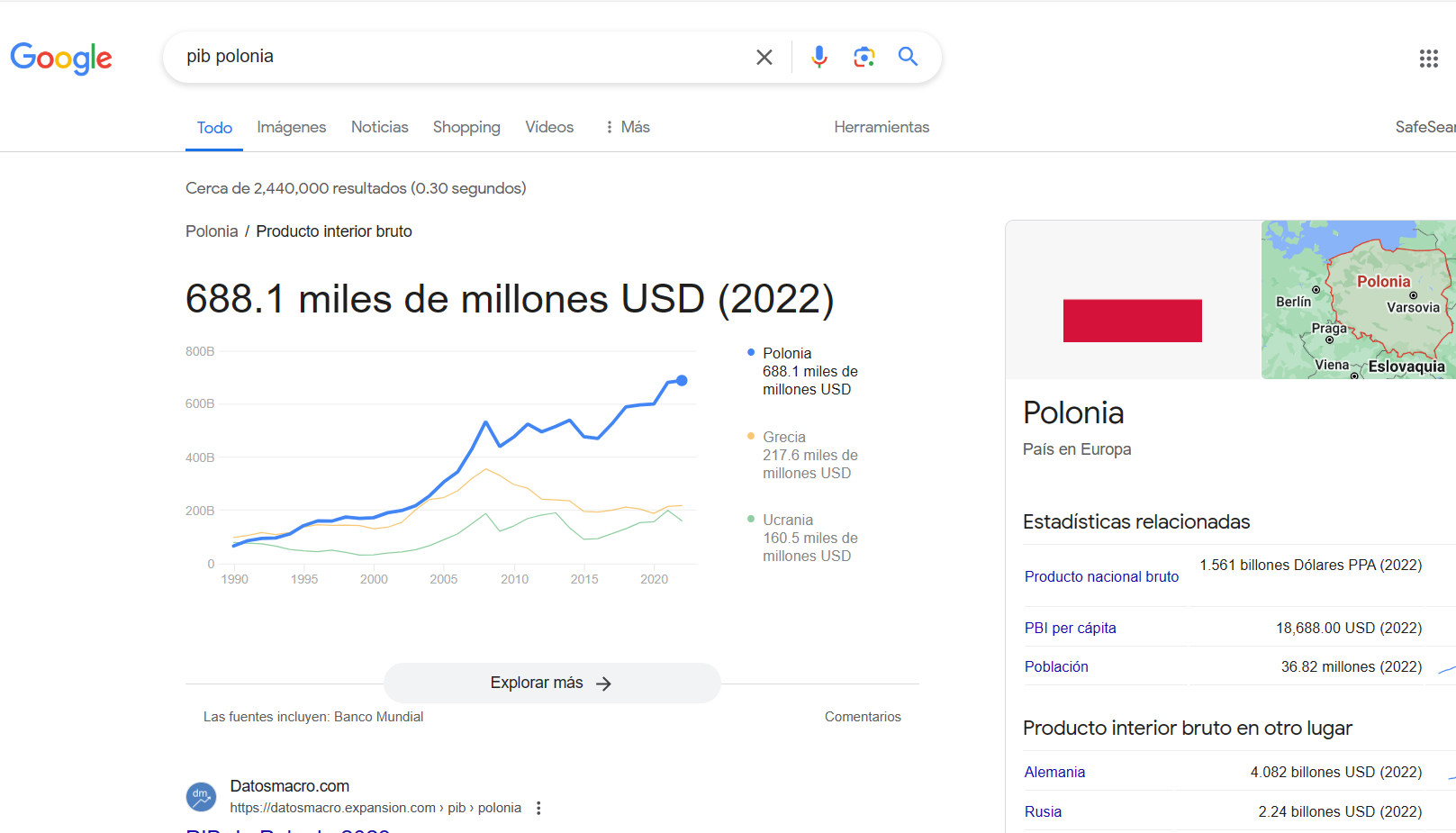Select the 2022 data point on Polonia line
The height and width of the screenshot is (833, 1456).
(682, 381)
